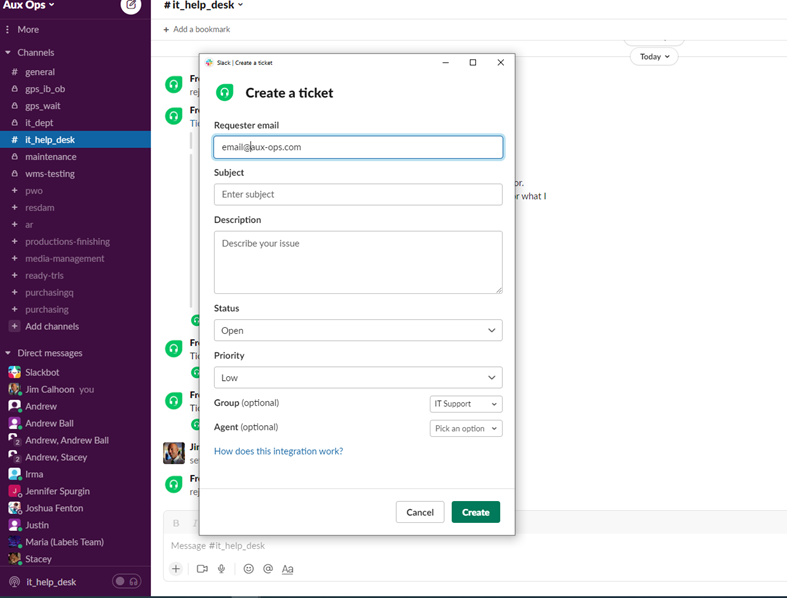The image size is (787, 598).
Task: Open Stacey direct message
Action: tap(38, 559)
